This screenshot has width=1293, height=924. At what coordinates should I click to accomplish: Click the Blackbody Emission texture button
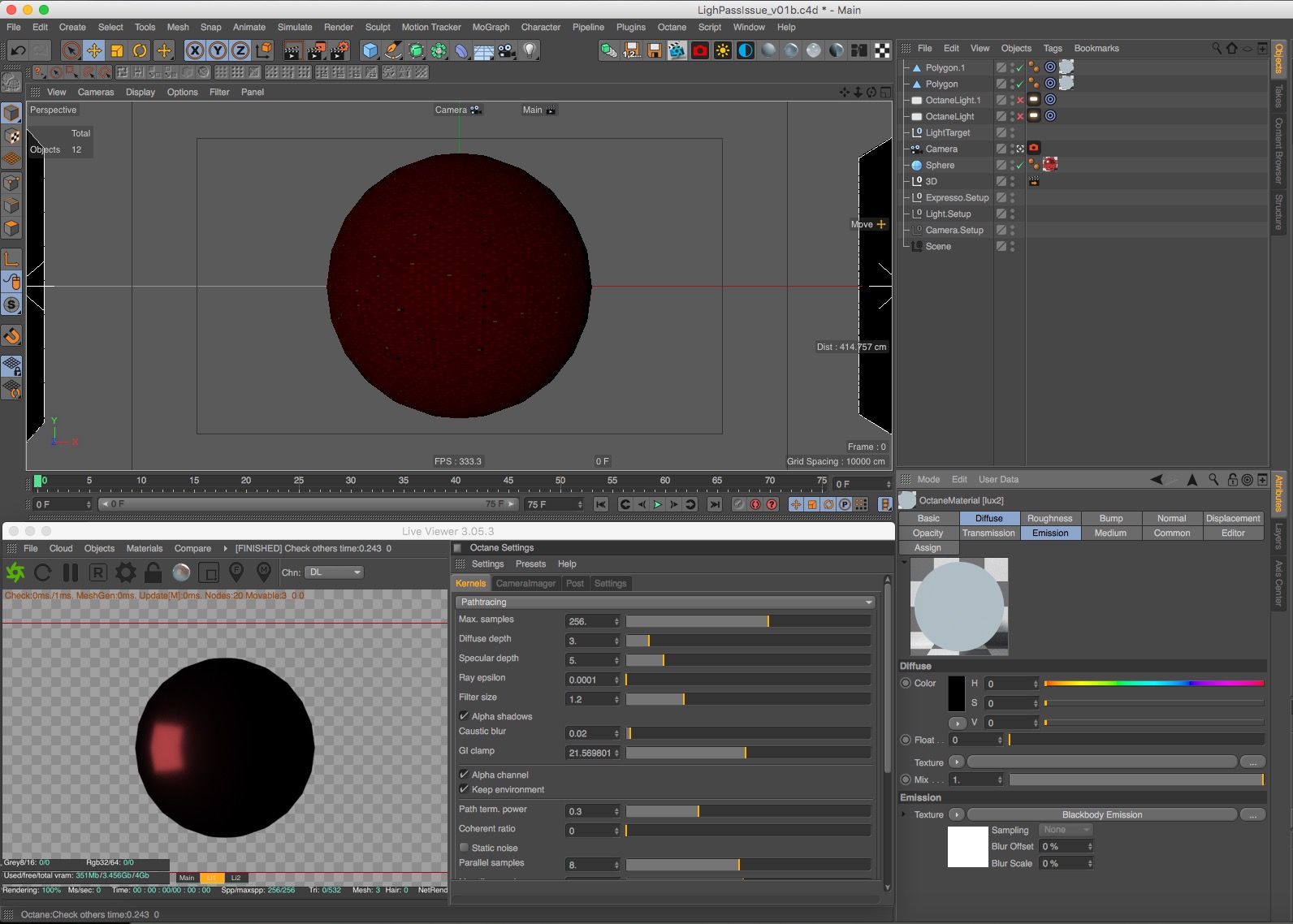[x=1101, y=814]
